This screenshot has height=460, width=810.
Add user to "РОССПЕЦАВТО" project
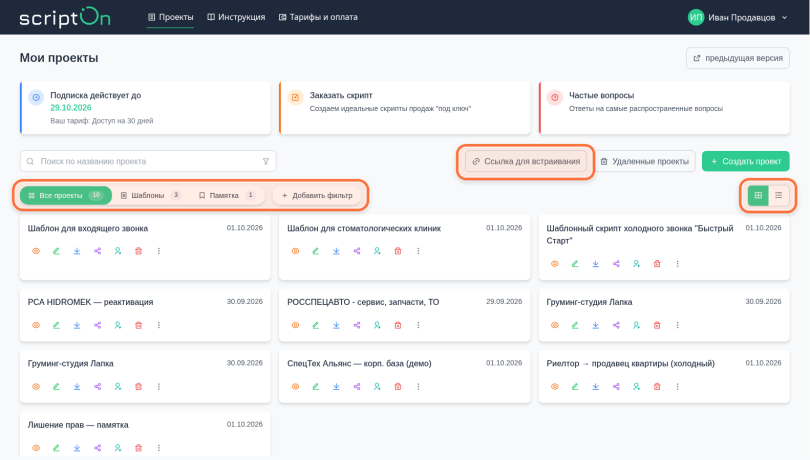coord(377,325)
